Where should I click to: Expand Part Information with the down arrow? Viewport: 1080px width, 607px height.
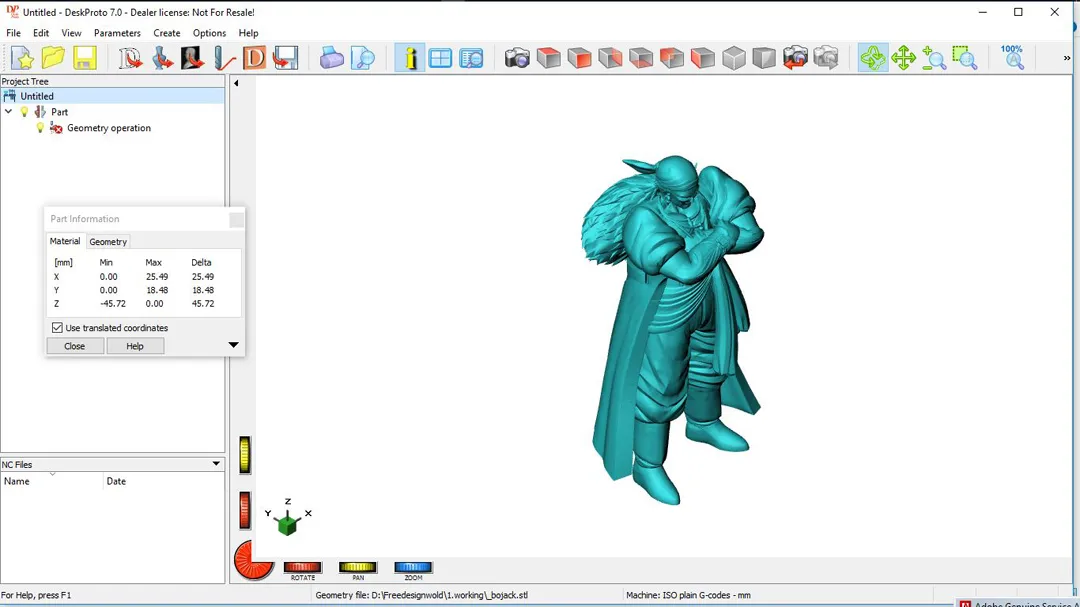click(233, 345)
